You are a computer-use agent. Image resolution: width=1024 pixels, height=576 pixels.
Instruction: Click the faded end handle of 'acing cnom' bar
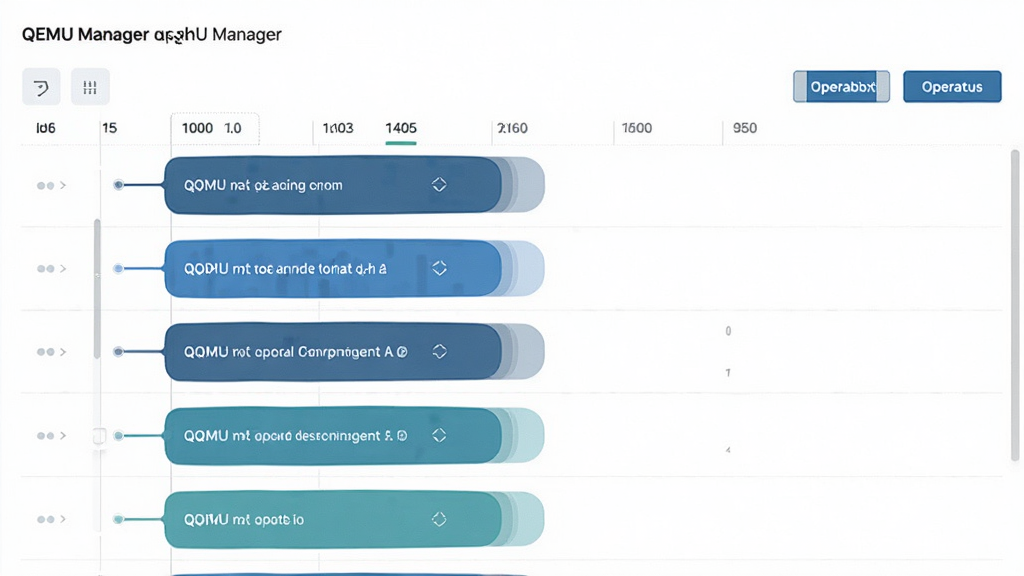pyautogui.click(x=524, y=185)
